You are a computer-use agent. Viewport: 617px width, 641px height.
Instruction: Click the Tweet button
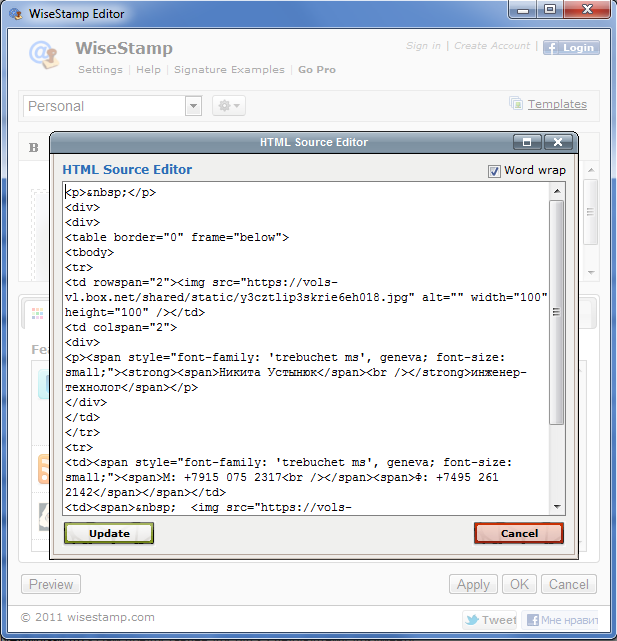click(x=490, y=620)
